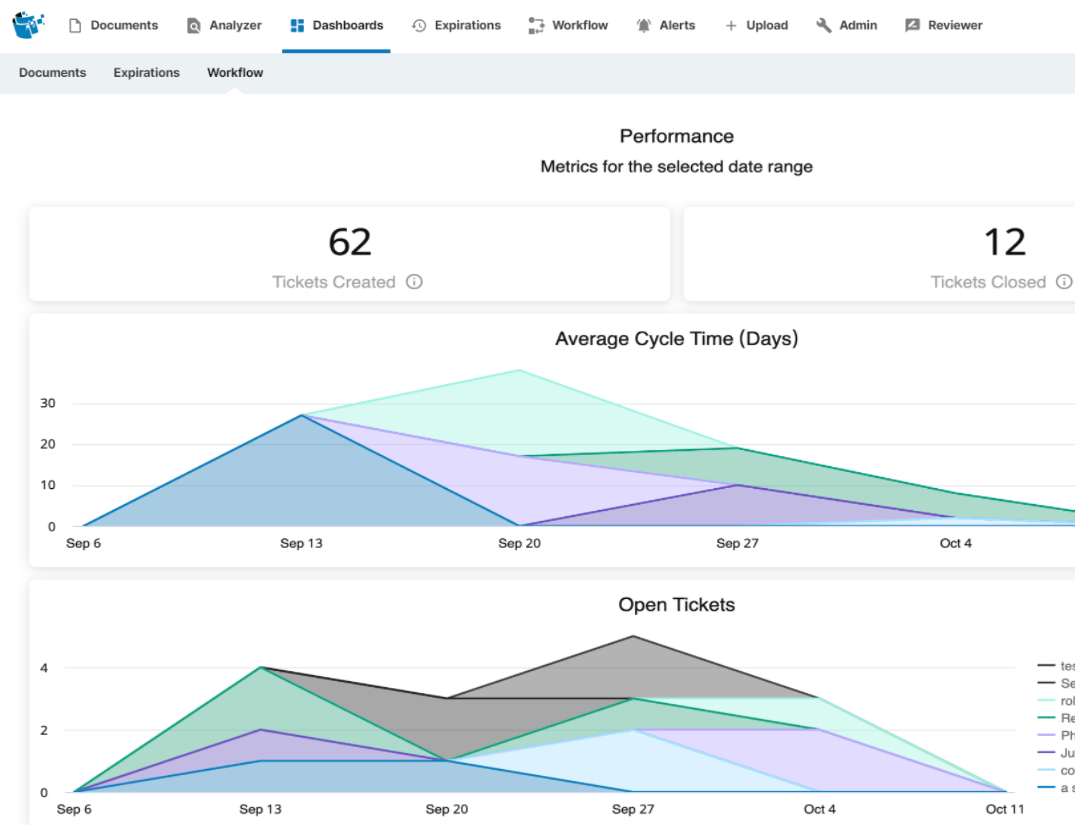Click the Reviewer pencil icon

point(912,26)
